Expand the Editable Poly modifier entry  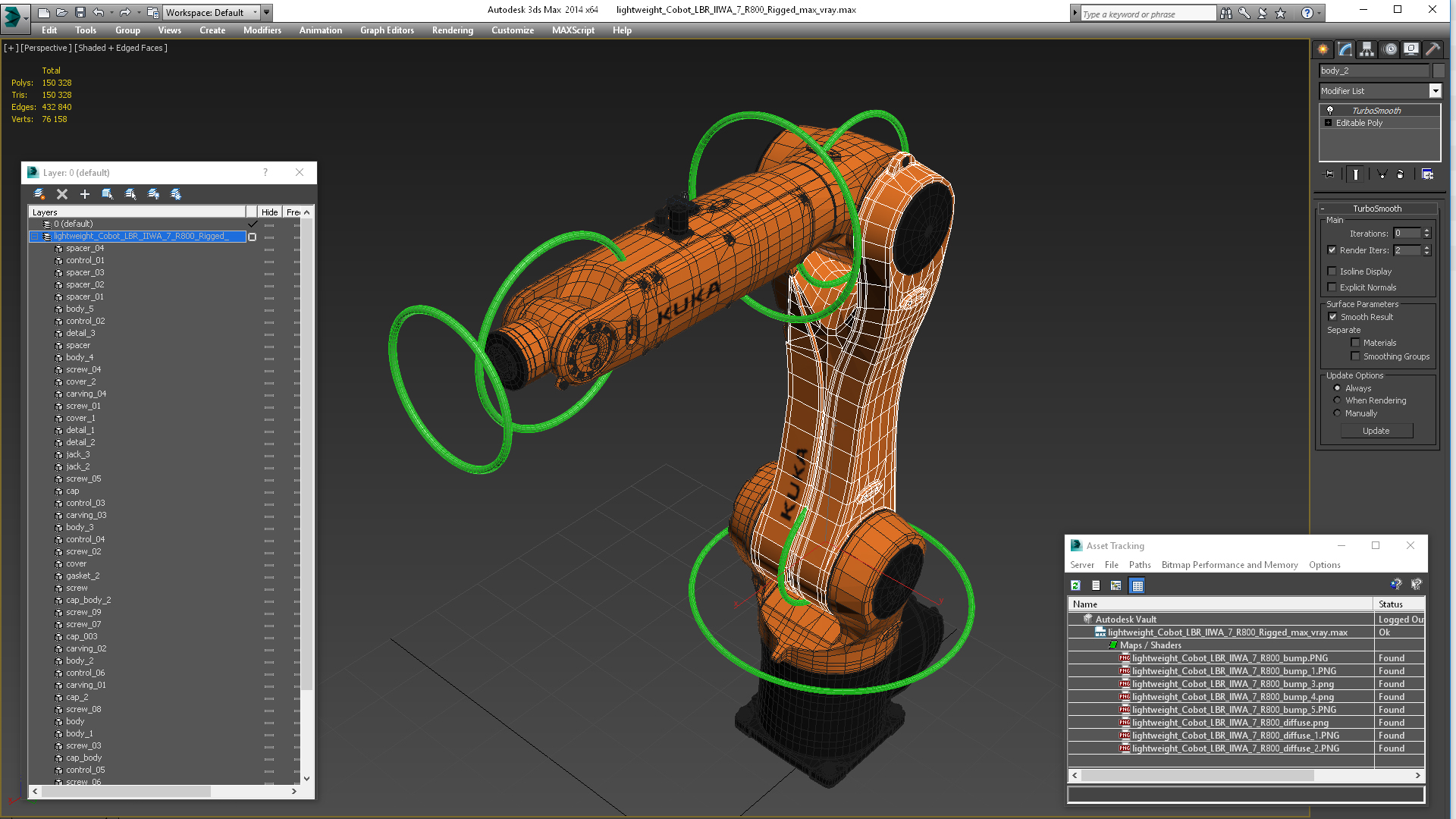coord(1328,123)
